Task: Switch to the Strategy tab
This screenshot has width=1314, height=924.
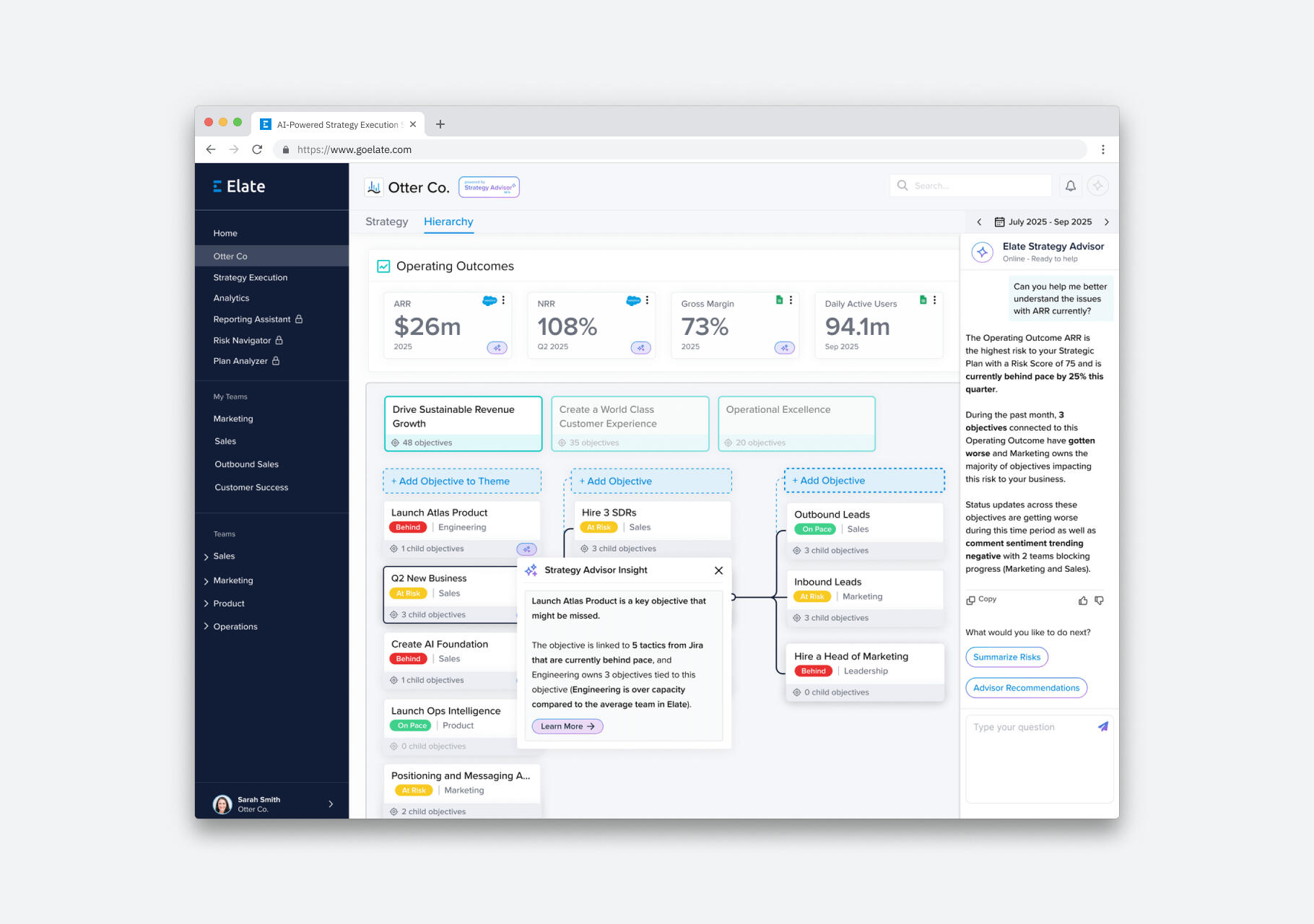Action: pos(386,222)
